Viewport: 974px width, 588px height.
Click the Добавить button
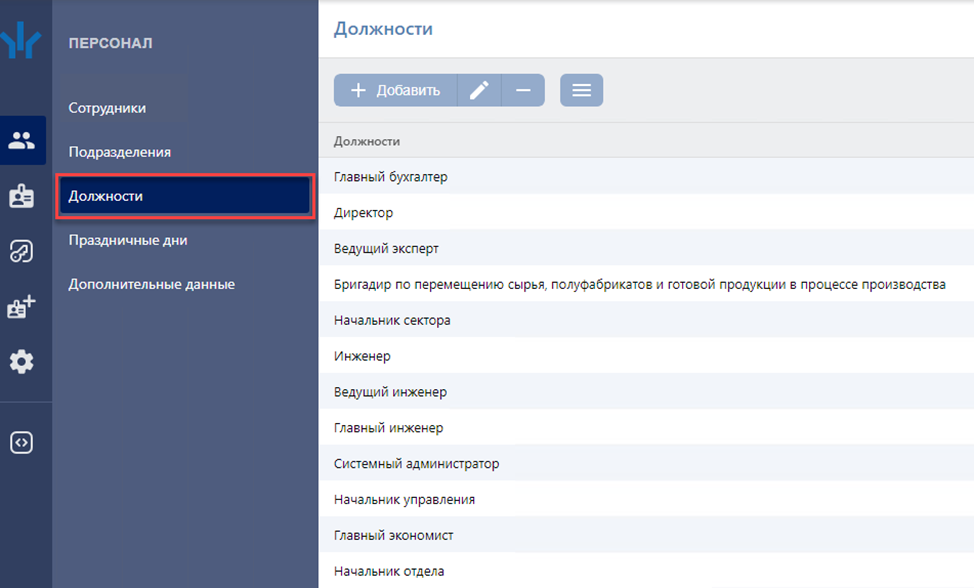395,90
